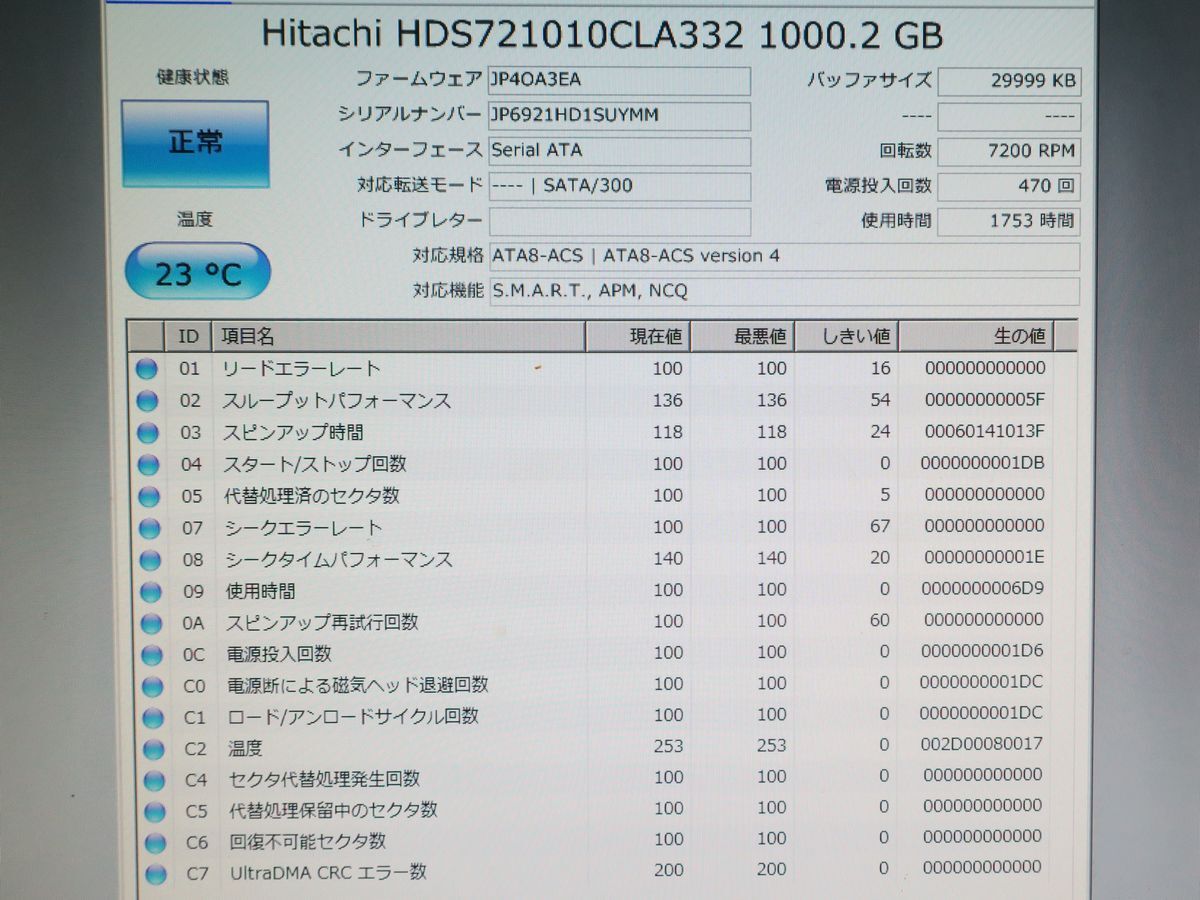Click raw value 002D00080017
The height and width of the screenshot is (900, 1200).
pos(981,744)
